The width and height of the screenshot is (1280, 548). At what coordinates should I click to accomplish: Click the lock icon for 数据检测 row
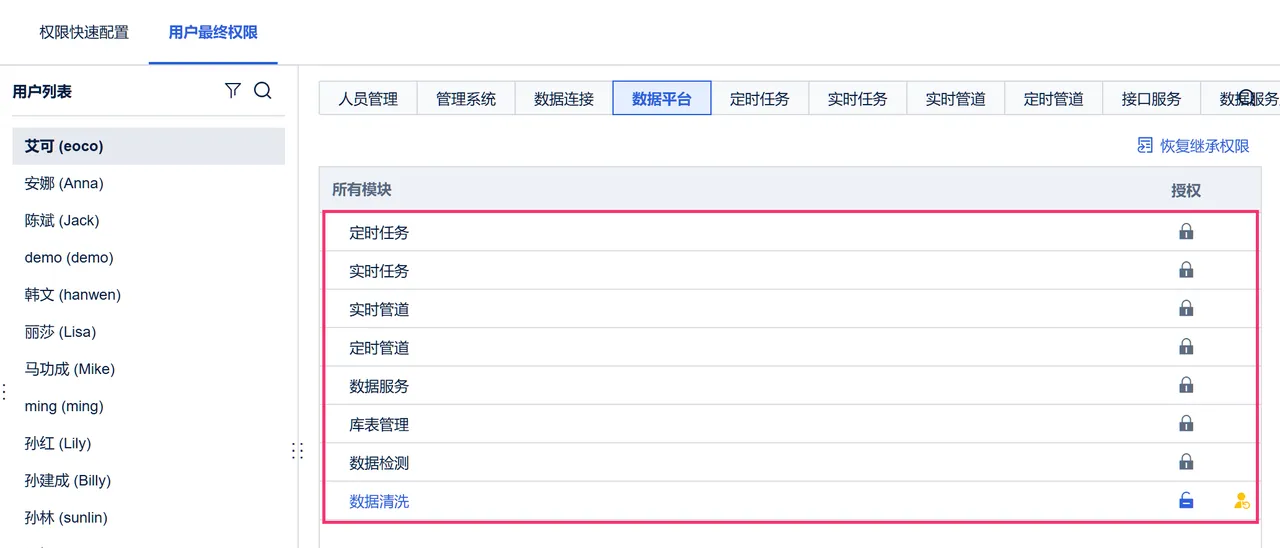[1186, 462]
